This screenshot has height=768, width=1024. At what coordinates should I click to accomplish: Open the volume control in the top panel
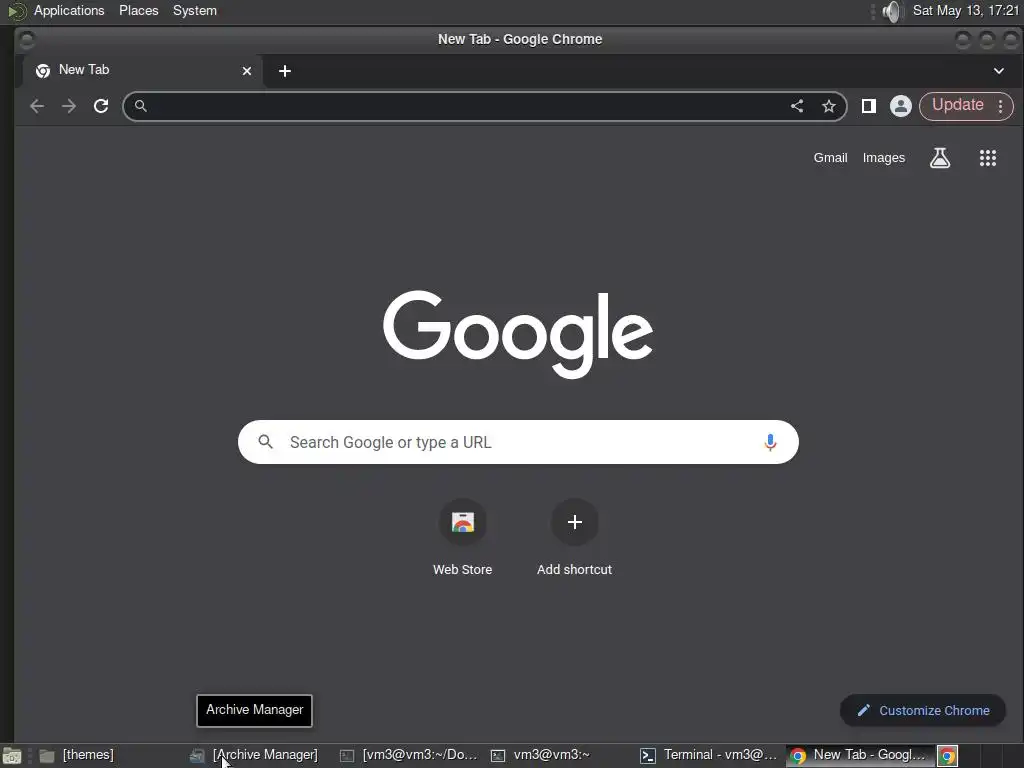891,11
